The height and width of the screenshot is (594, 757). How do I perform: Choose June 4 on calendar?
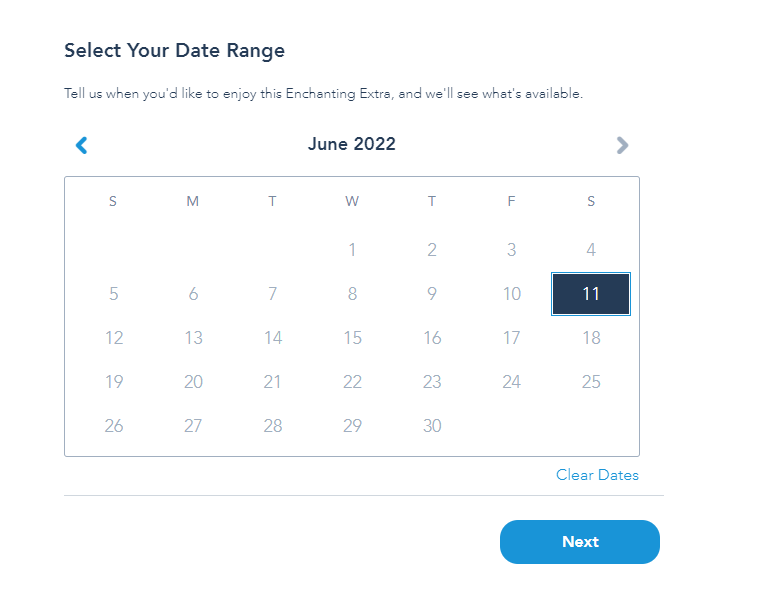591,250
